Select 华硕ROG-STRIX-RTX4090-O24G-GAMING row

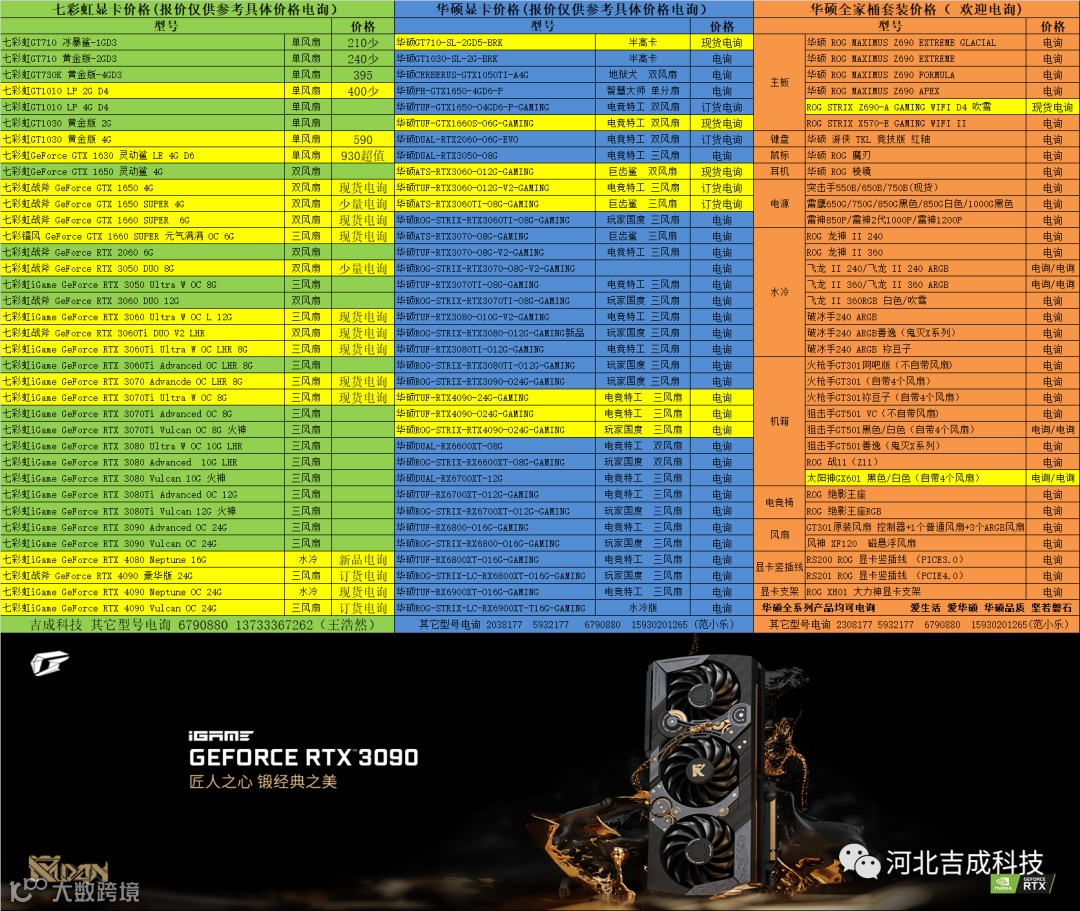click(x=574, y=430)
